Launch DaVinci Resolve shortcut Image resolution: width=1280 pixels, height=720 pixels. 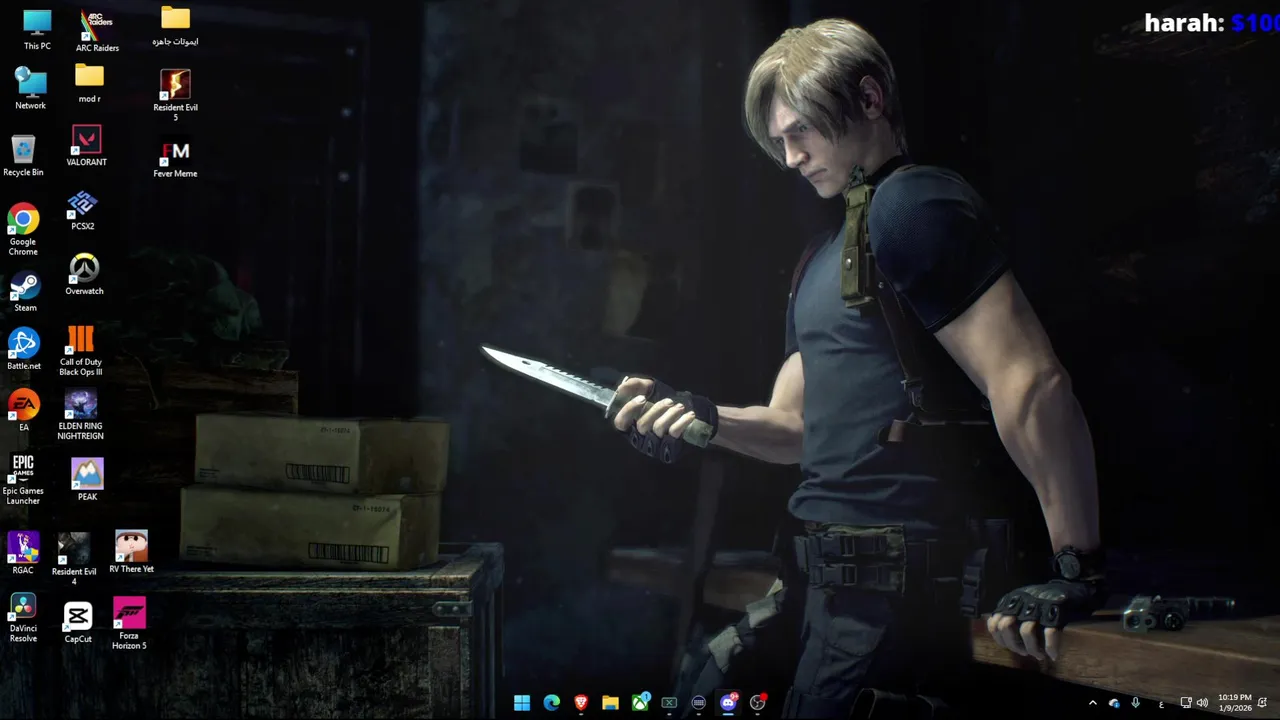tap(23, 618)
